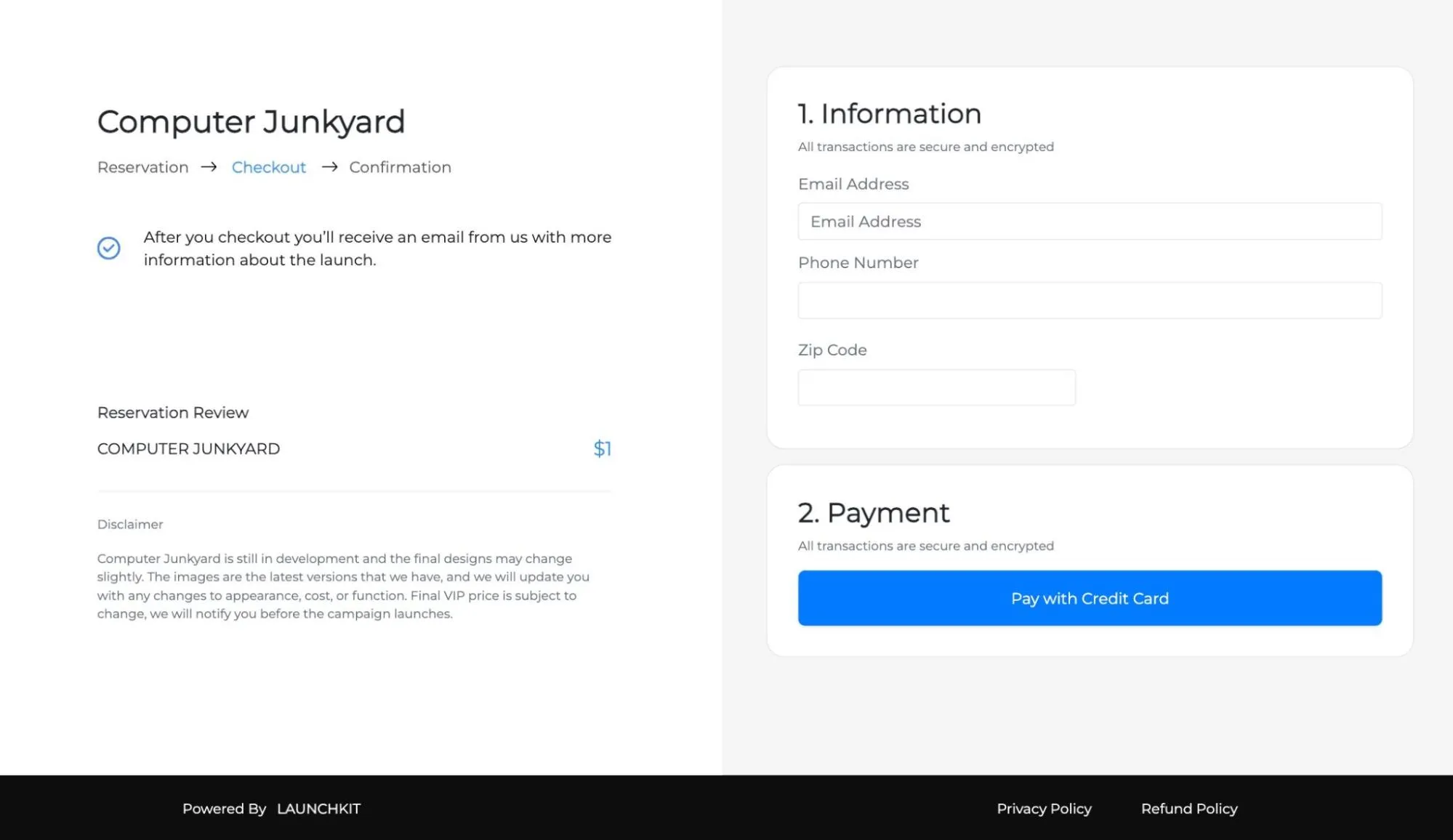This screenshot has width=1453, height=840.
Task: Focus the Zip Code input field
Action: click(x=936, y=387)
